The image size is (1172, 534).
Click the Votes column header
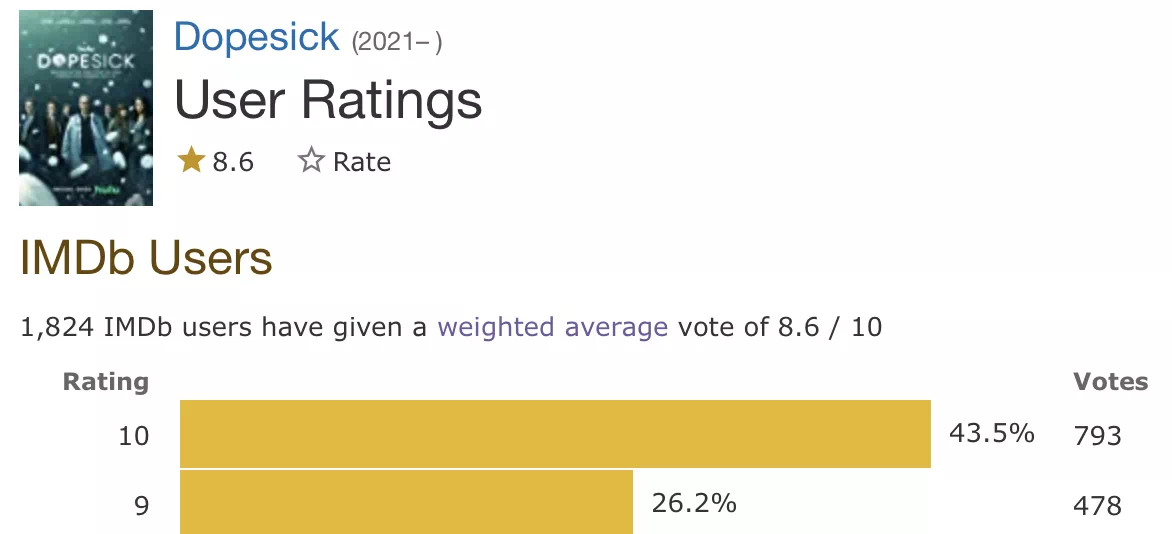(1111, 382)
